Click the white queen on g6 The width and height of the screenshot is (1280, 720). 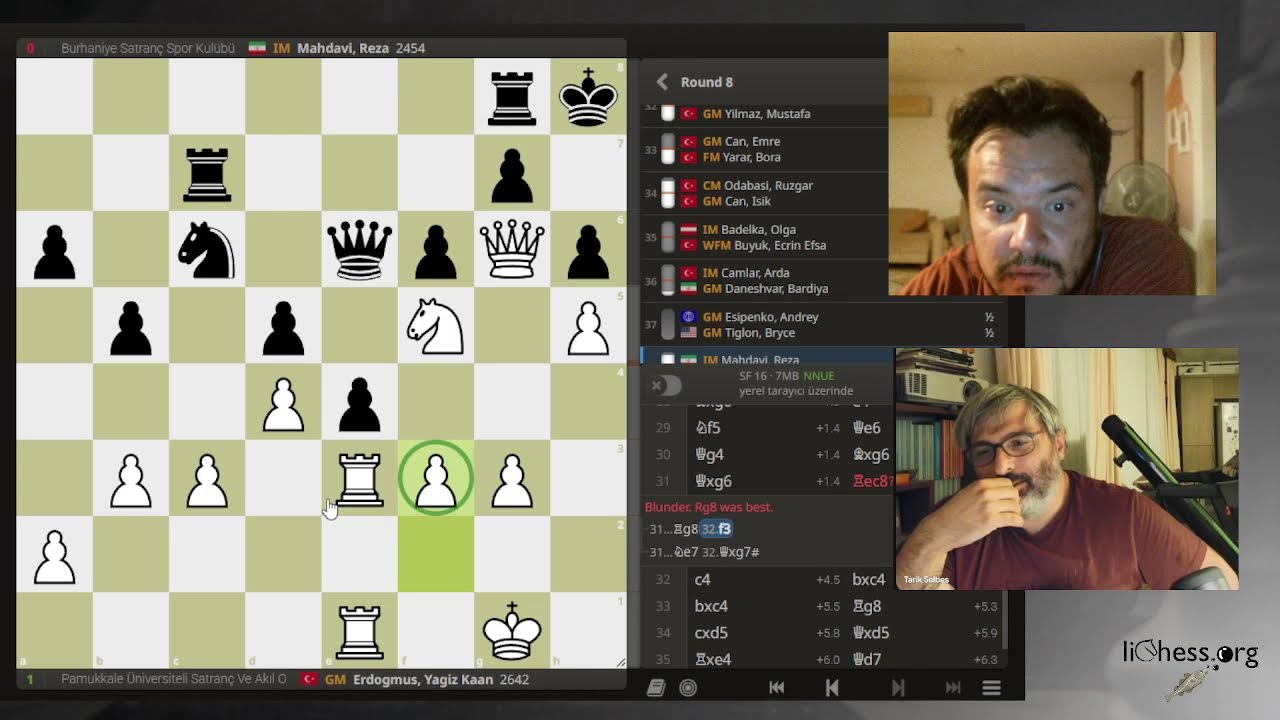(512, 250)
